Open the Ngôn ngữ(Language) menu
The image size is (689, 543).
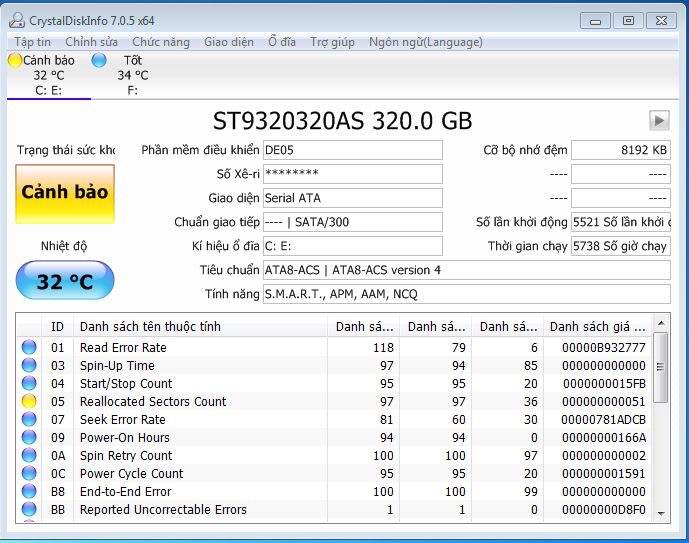tap(425, 42)
